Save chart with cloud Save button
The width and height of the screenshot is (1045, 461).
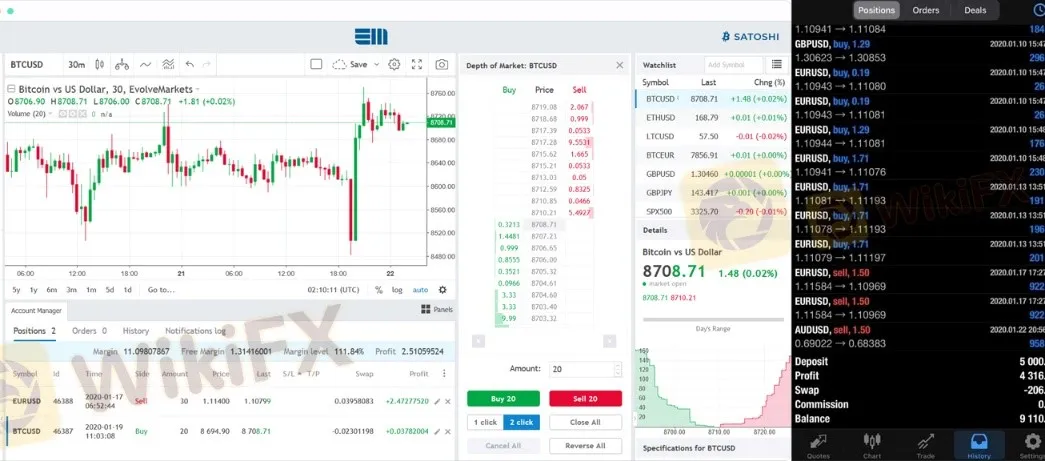350,65
